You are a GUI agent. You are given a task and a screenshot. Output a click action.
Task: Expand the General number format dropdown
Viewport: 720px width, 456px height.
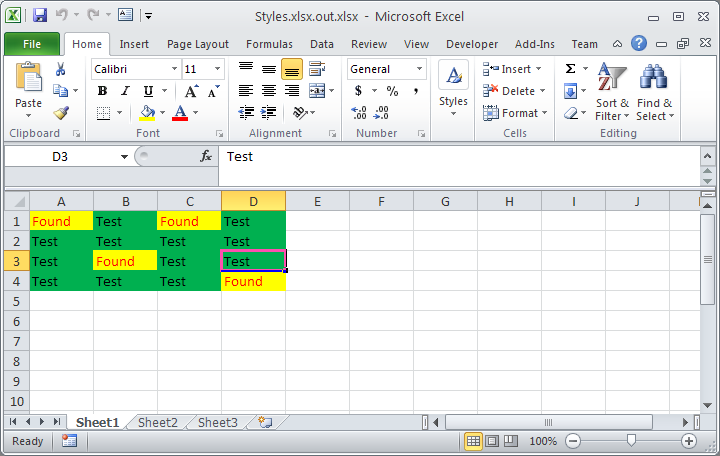pyautogui.click(x=418, y=69)
